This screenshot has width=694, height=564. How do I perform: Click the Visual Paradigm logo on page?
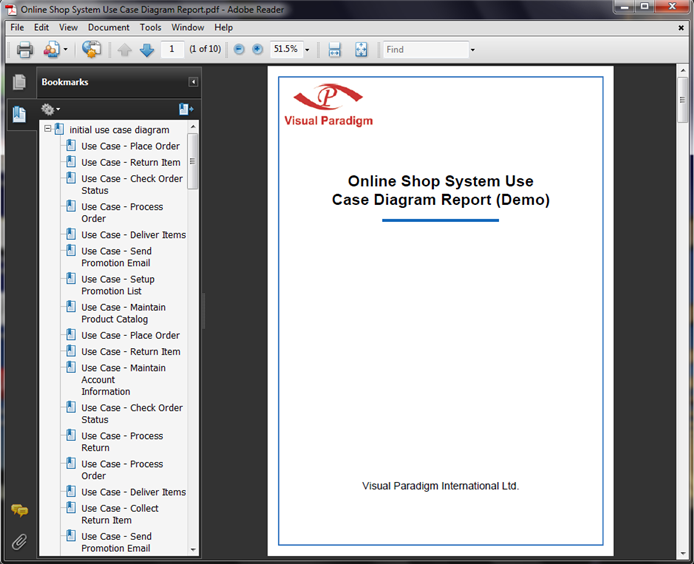point(328,105)
